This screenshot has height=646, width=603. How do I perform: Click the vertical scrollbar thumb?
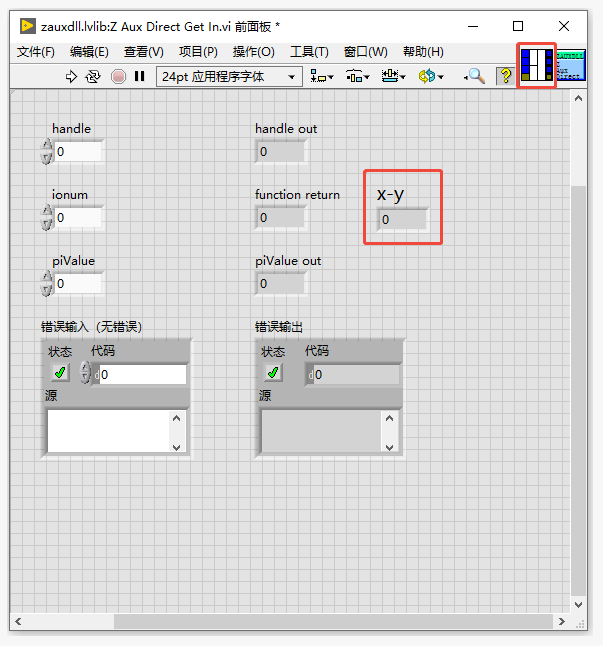[x=578, y=390]
